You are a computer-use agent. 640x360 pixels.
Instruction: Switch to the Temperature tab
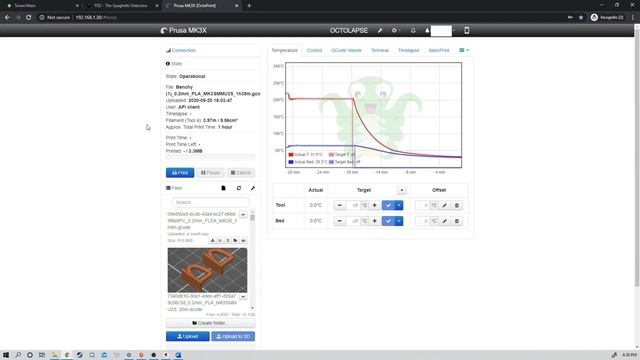click(x=284, y=50)
